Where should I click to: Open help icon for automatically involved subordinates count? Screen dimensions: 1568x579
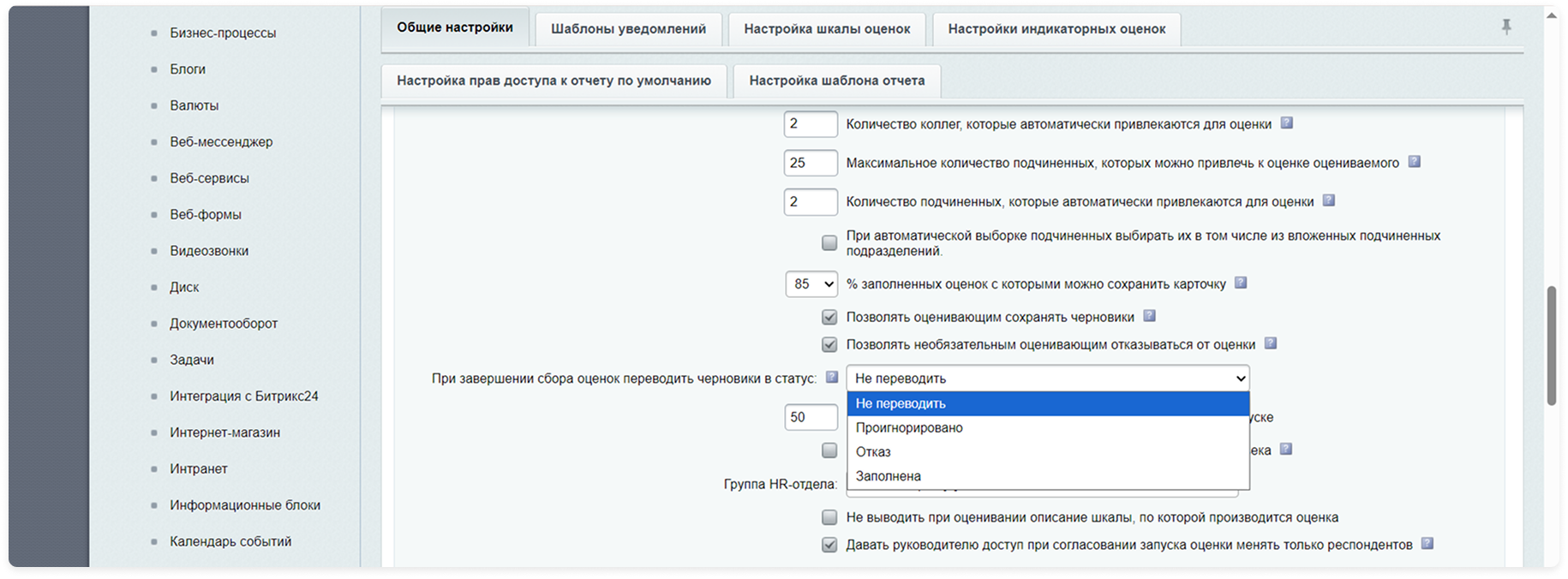1328,200
